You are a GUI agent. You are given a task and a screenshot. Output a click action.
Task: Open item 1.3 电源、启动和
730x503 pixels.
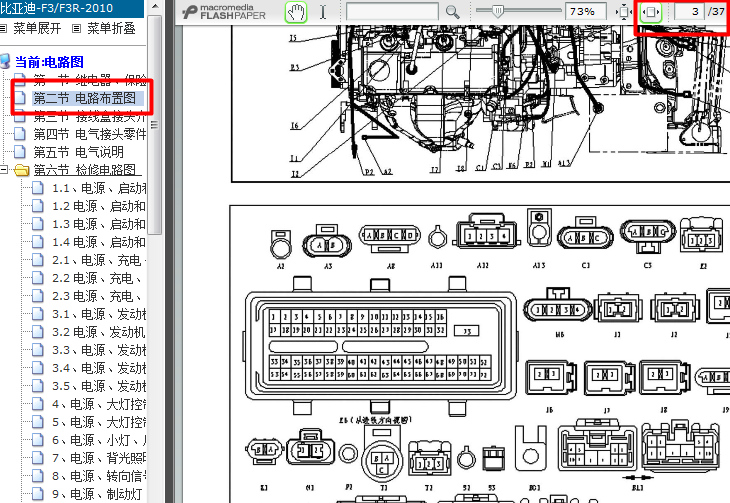[x=99, y=224]
